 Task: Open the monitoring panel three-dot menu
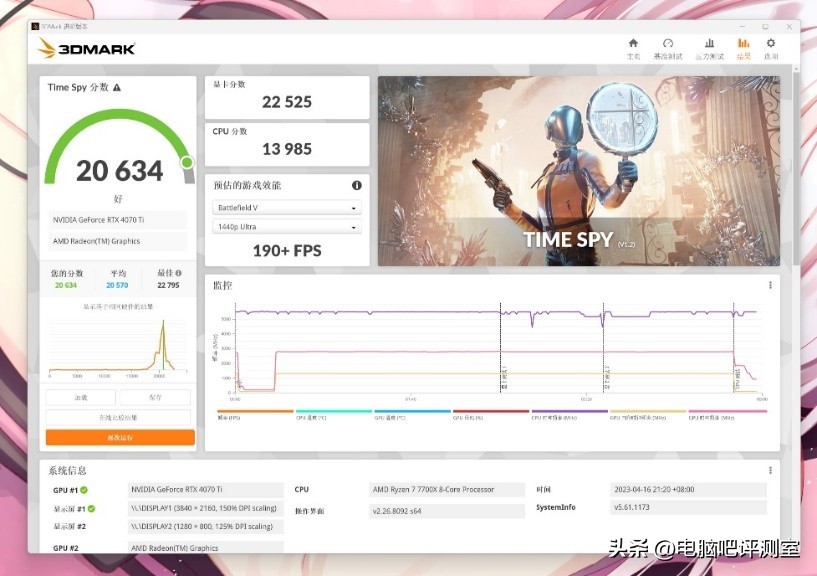click(770, 285)
